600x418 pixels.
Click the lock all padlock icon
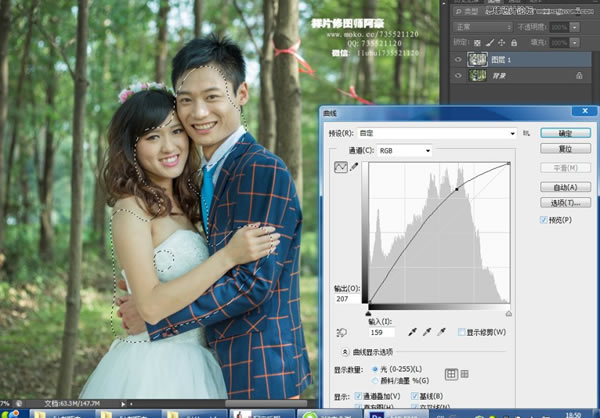click(514, 42)
